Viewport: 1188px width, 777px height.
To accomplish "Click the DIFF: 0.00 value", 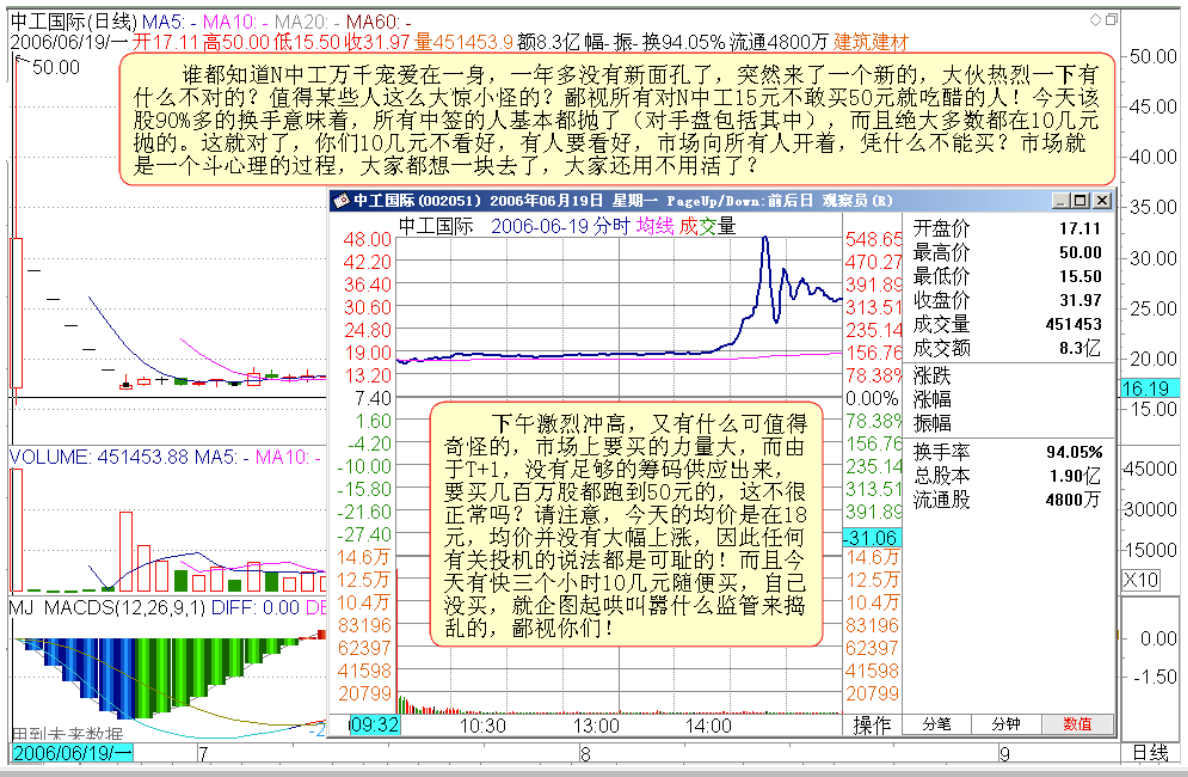I will pyautogui.click(x=255, y=607).
